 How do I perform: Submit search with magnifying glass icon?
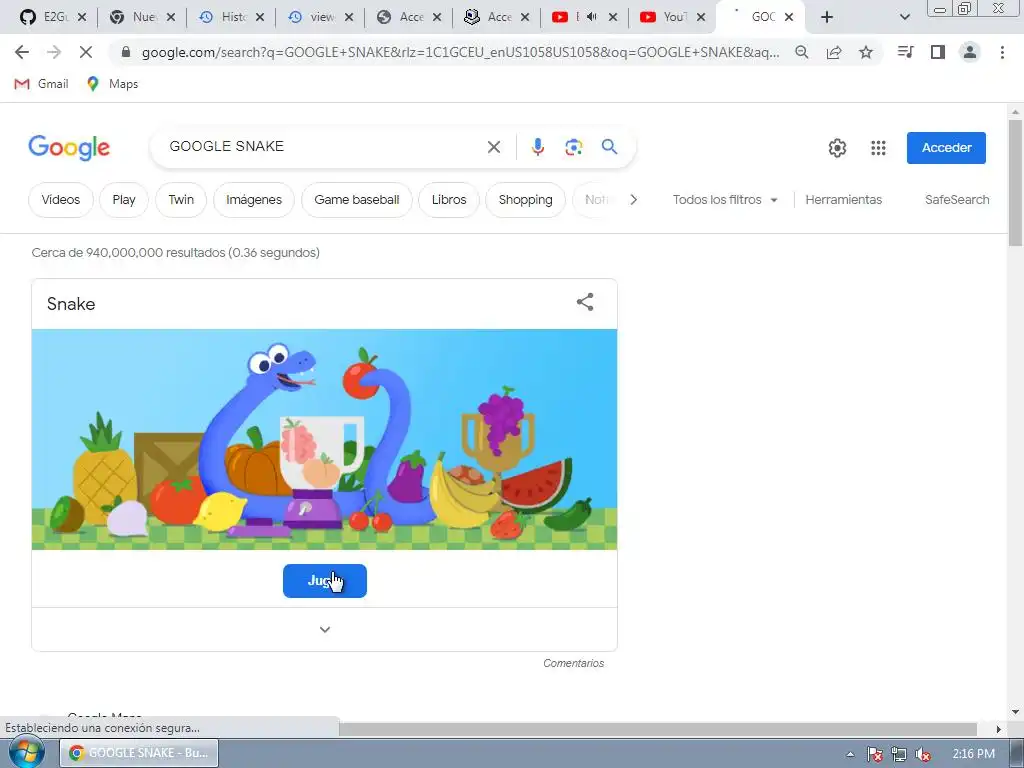pyautogui.click(x=609, y=147)
